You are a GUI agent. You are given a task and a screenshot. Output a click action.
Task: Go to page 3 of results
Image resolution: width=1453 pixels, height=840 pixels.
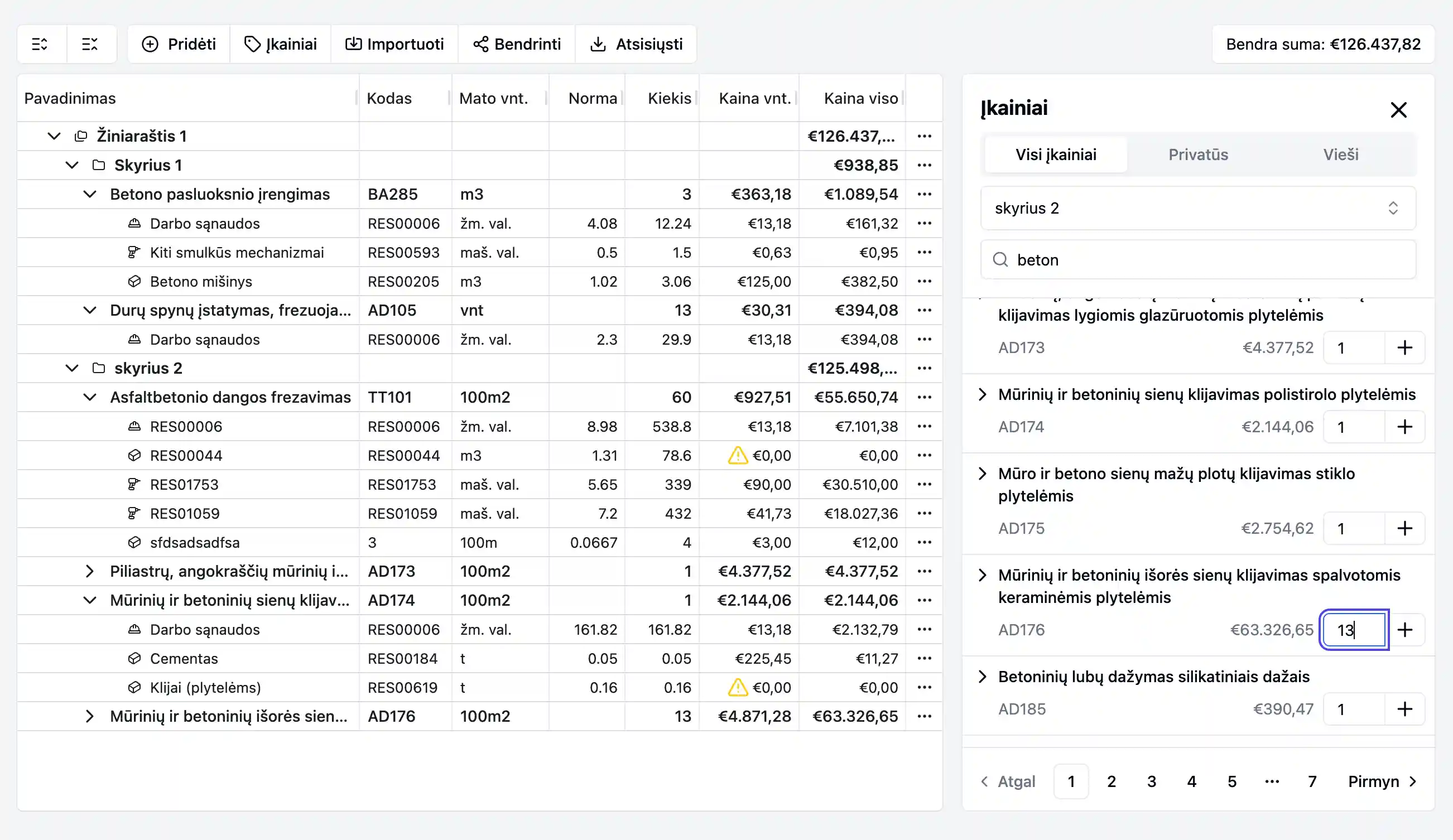coord(1151,782)
